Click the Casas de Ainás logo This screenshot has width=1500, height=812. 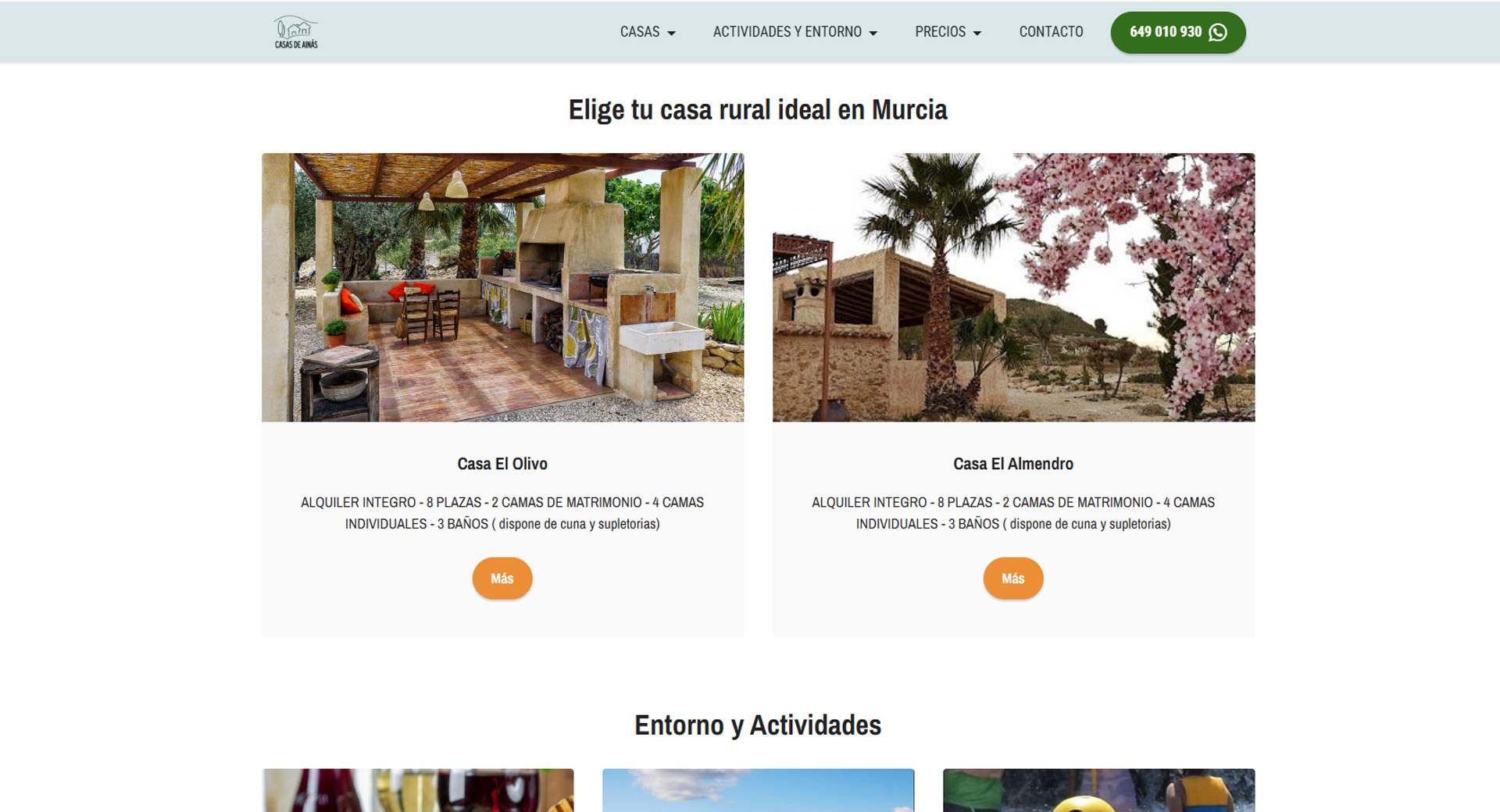pos(296,32)
